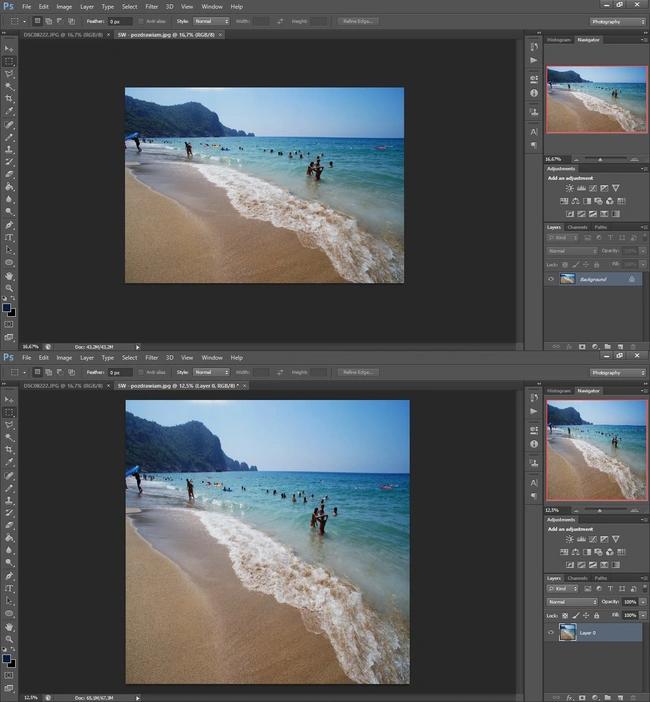The height and width of the screenshot is (702, 650).
Task: Click Refine Edge button in upper options bar
Action: tap(358, 21)
